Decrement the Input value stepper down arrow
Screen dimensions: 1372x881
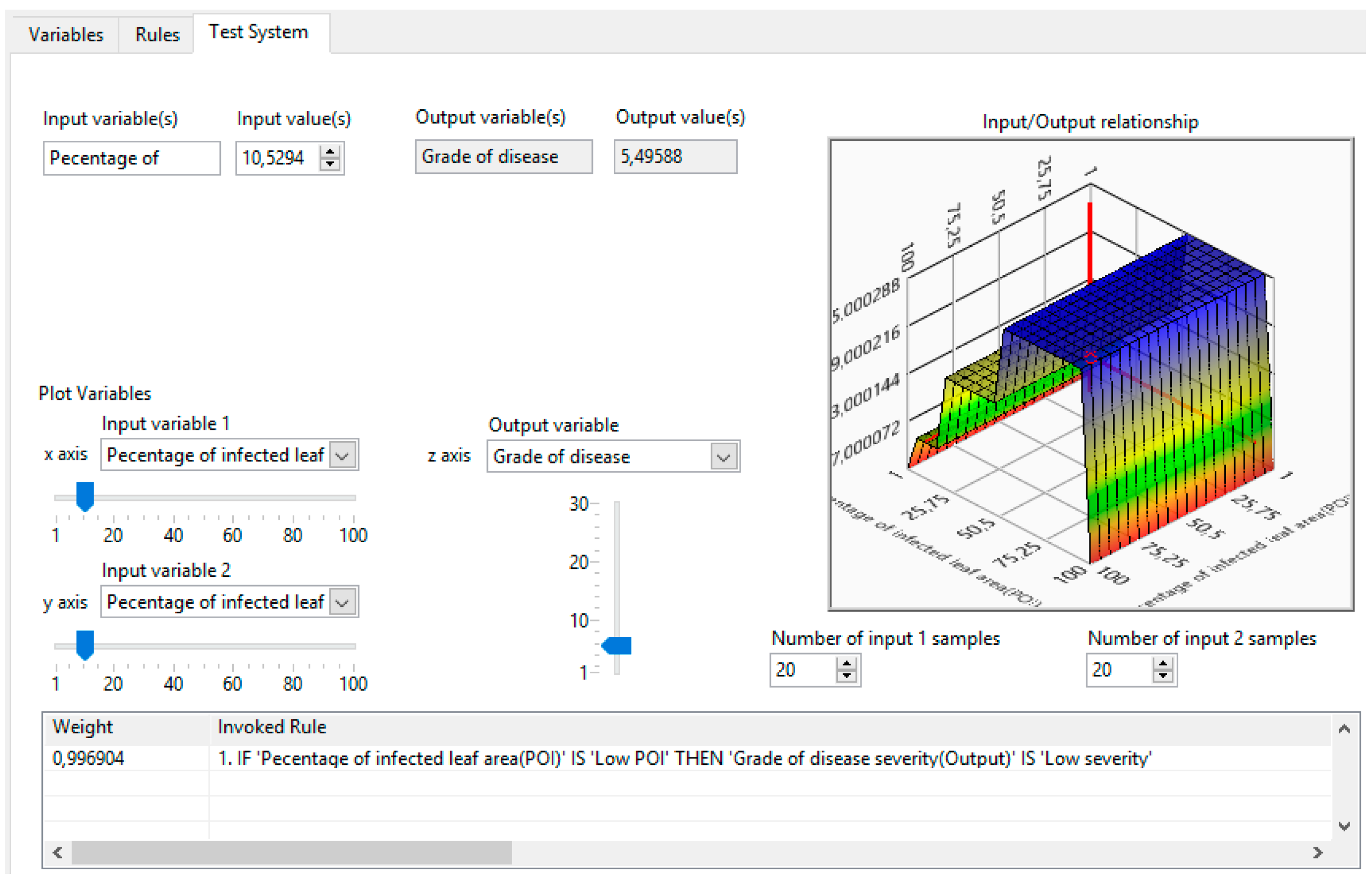coord(330,164)
